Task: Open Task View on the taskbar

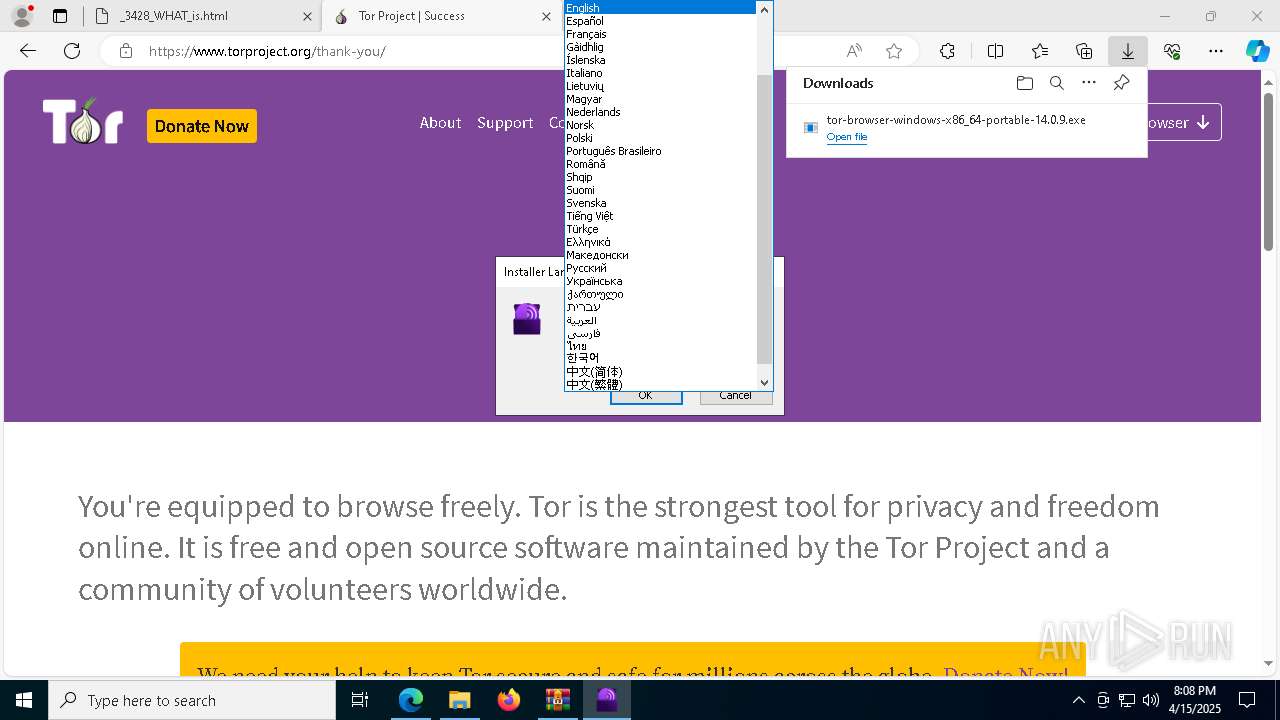Action: [361, 700]
